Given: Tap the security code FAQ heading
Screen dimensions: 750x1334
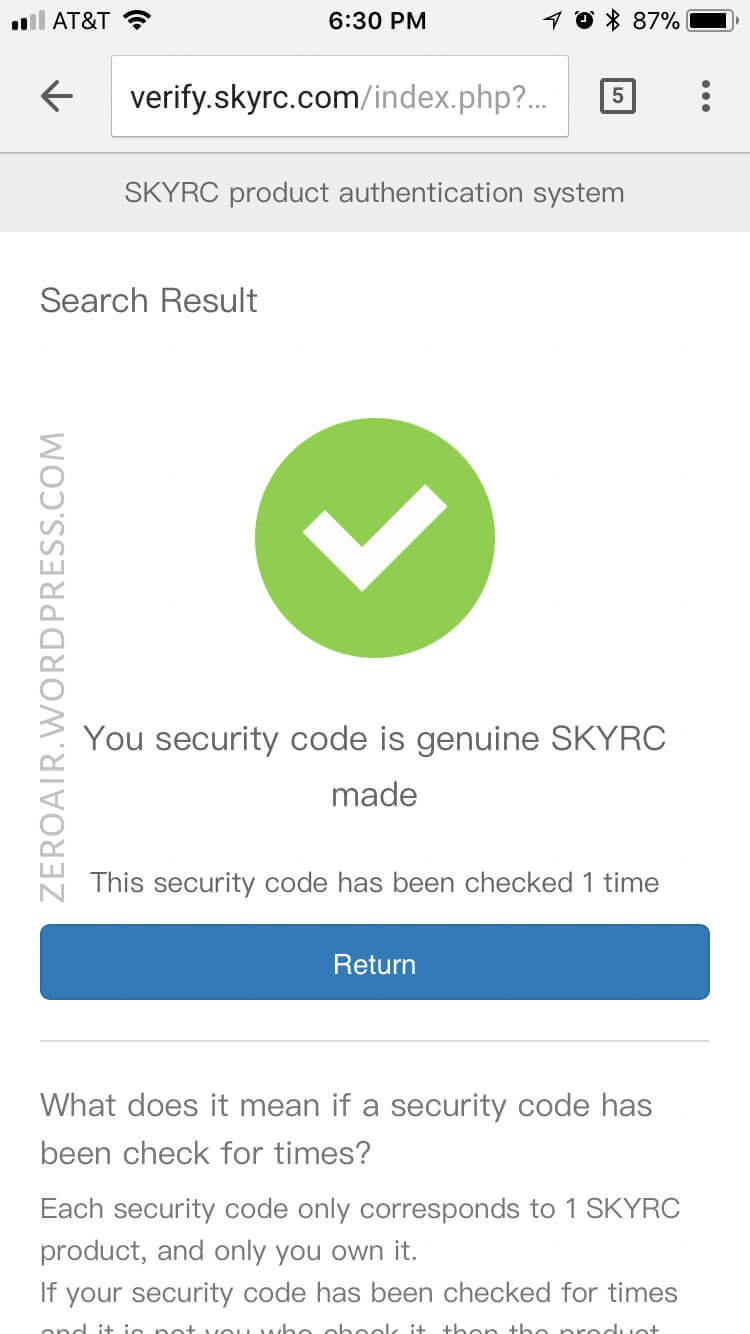Looking at the screenshot, I should 346,1129.
